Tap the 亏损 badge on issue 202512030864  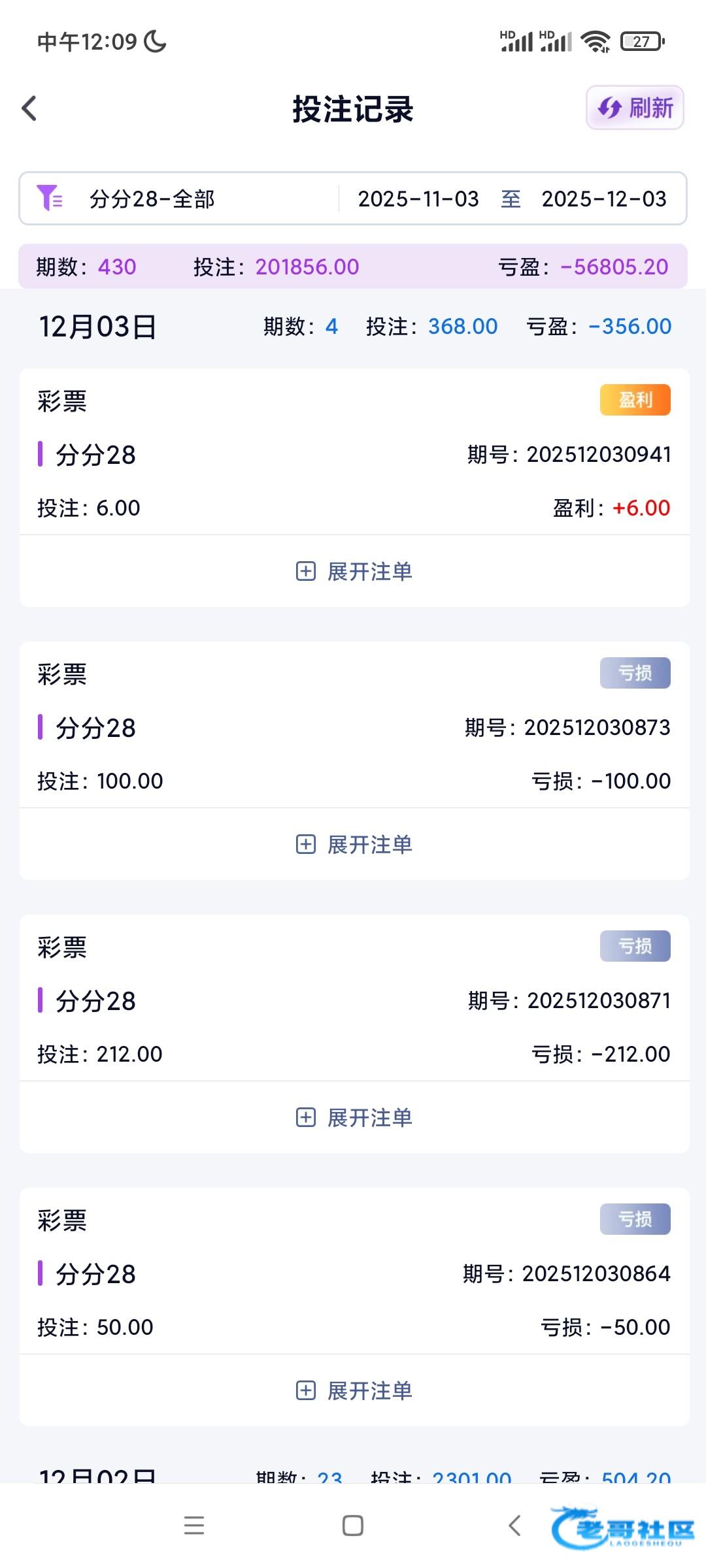pos(635,1219)
